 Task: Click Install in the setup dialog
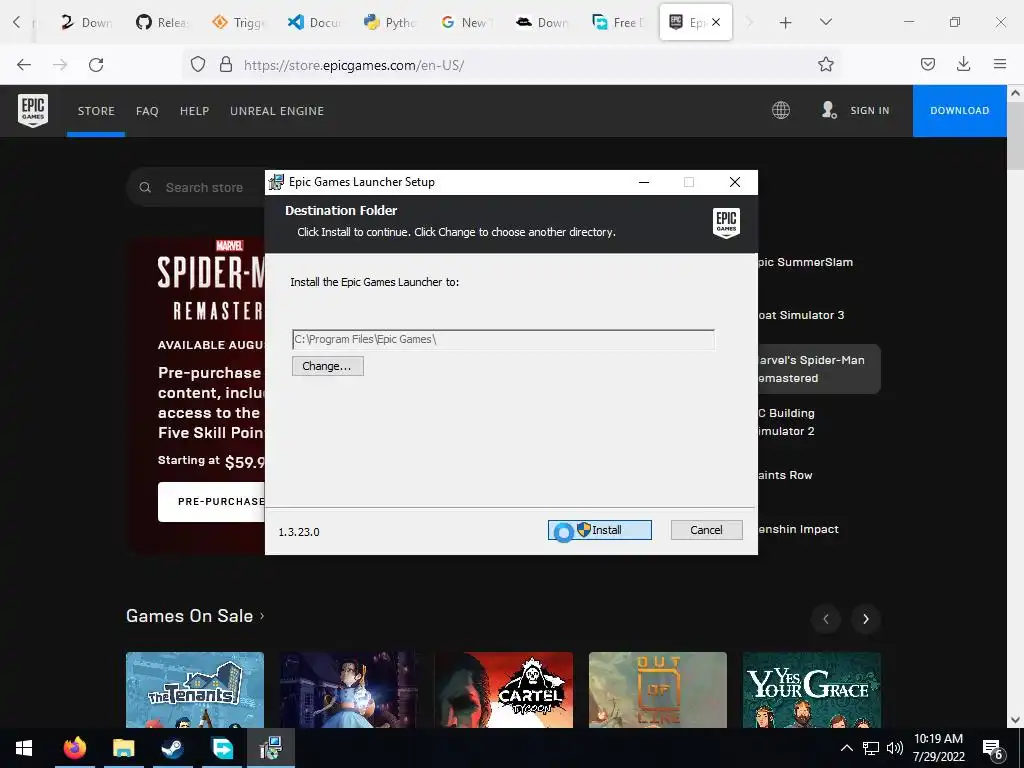click(600, 530)
